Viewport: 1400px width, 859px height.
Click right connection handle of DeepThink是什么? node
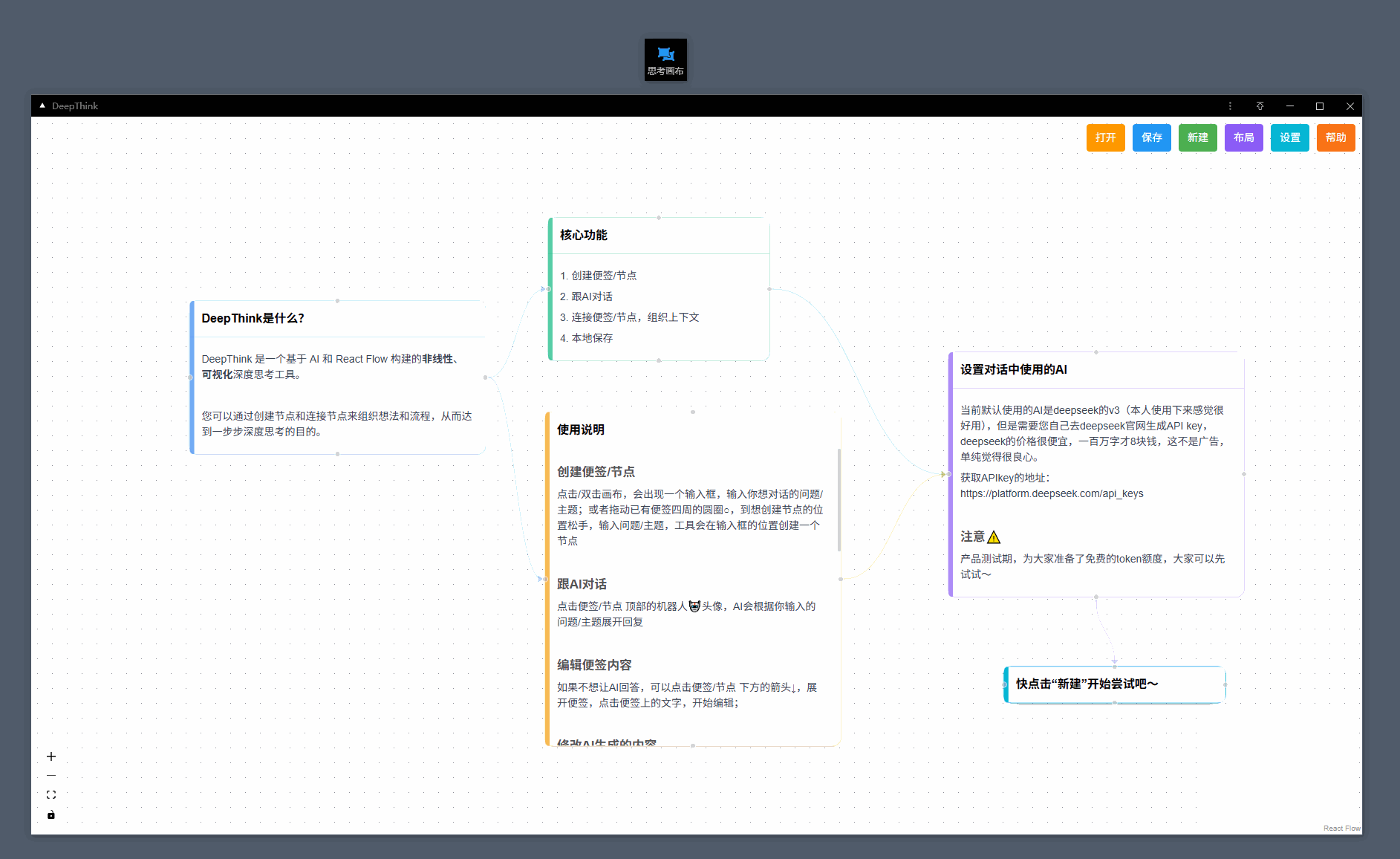tap(486, 377)
